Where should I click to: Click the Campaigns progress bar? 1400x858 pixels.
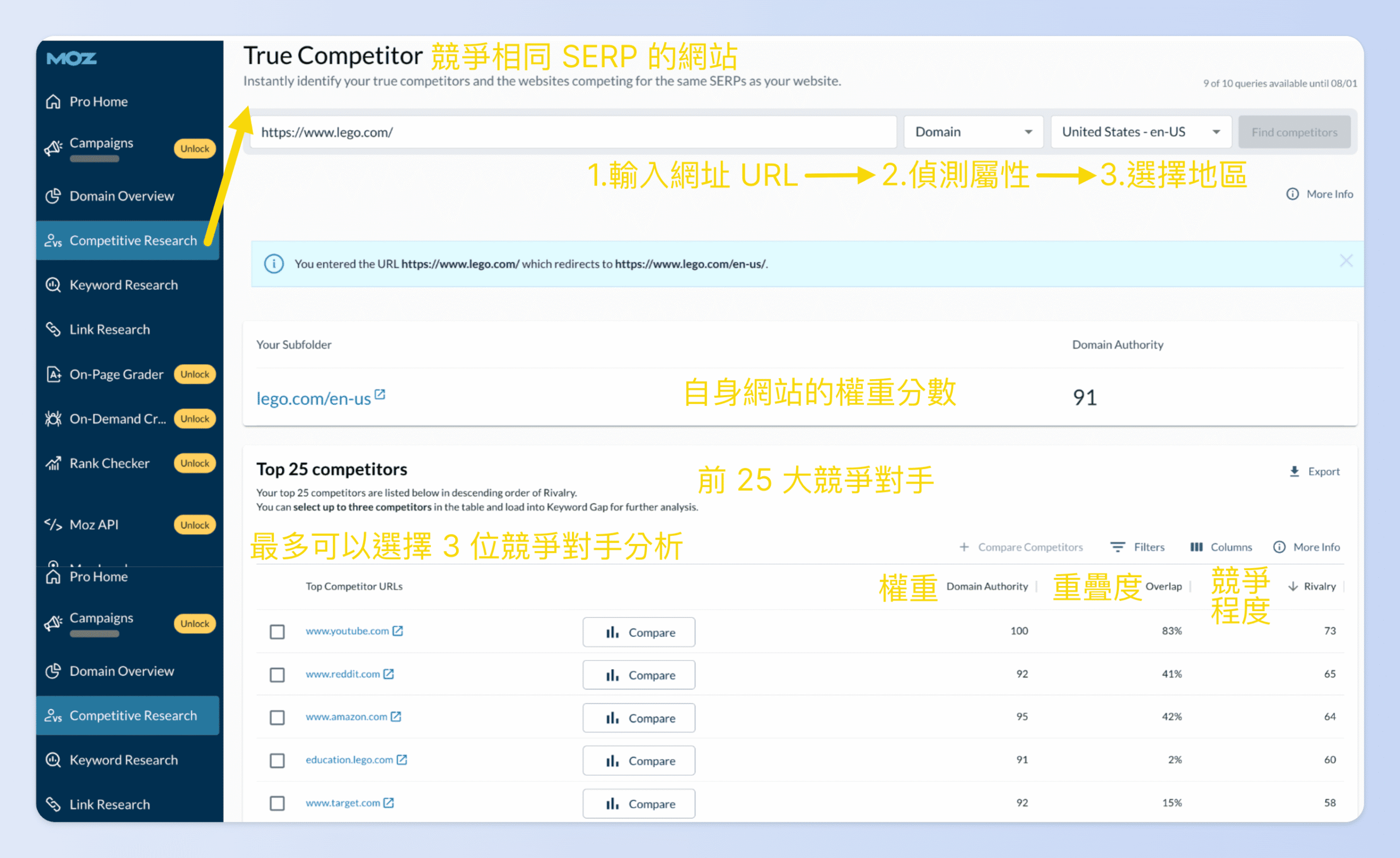click(x=94, y=159)
